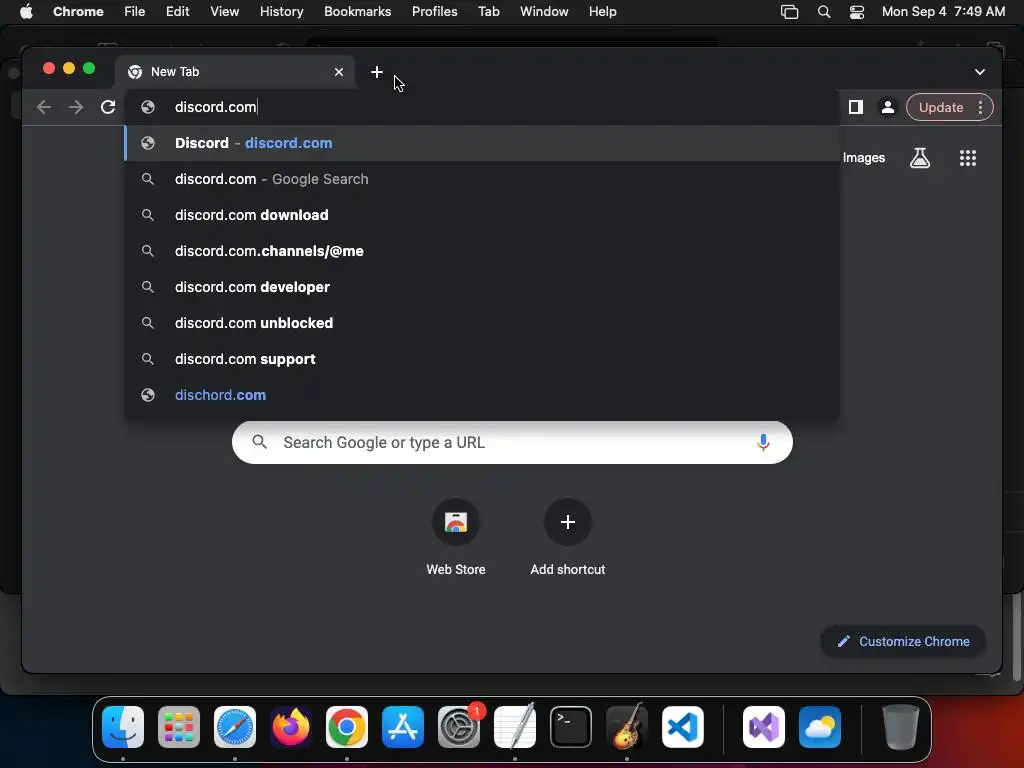
Task: Open the Tab menu
Action: (x=488, y=12)
